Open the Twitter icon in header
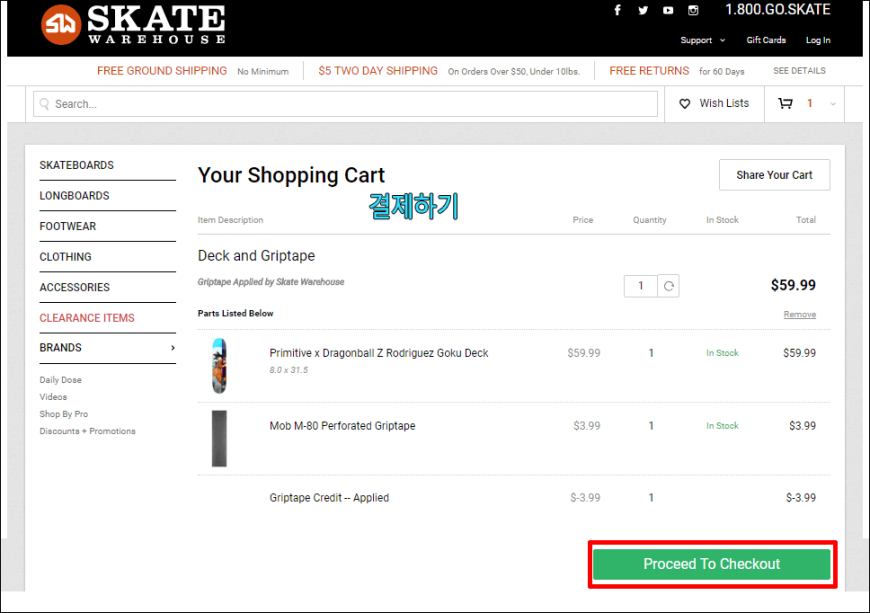 click(643, 10)
